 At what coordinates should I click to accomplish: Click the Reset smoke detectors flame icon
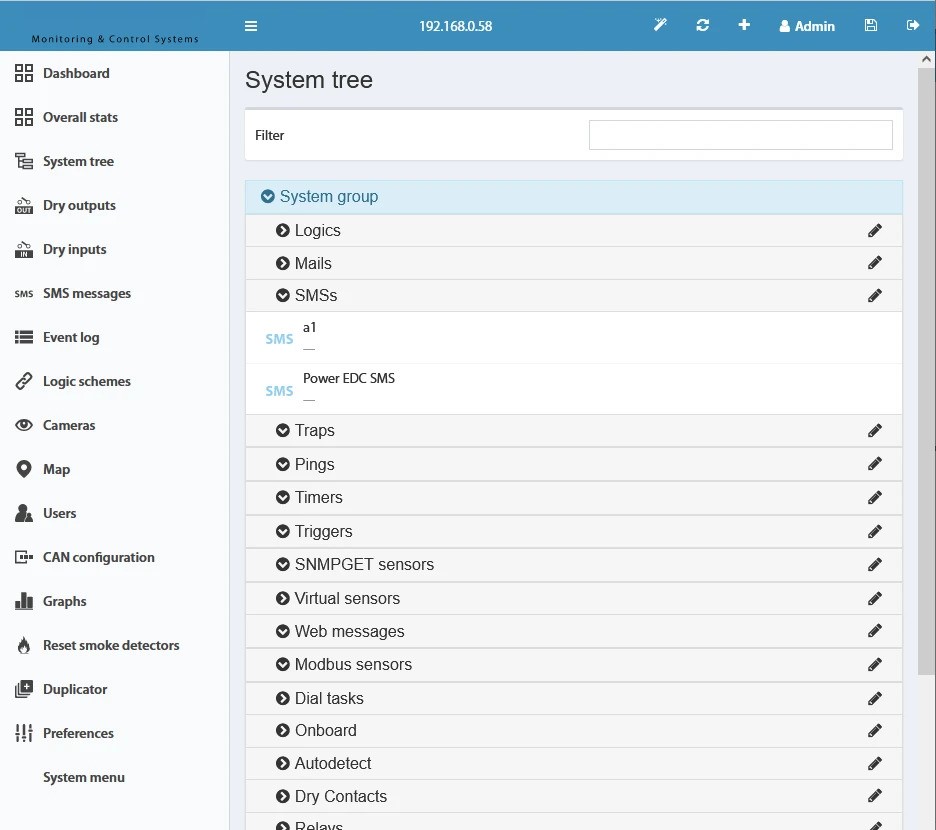point(24,645)
